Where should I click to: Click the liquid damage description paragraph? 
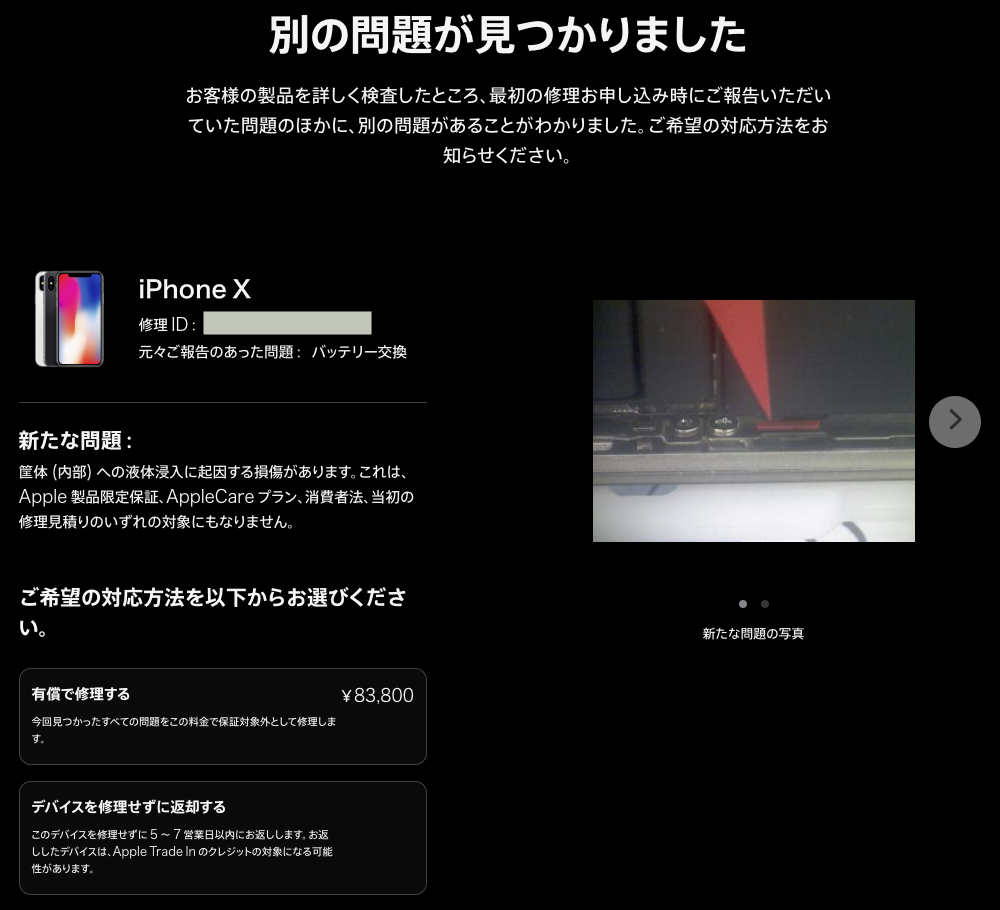click(x=216, y=496)
